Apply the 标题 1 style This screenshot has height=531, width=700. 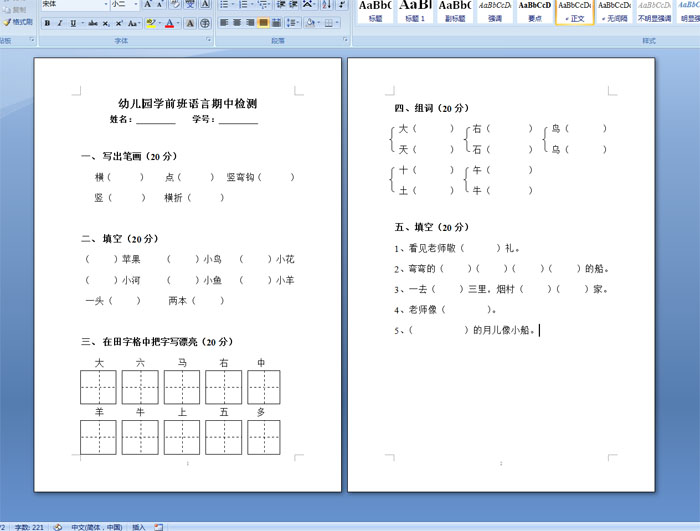[415, 11]
